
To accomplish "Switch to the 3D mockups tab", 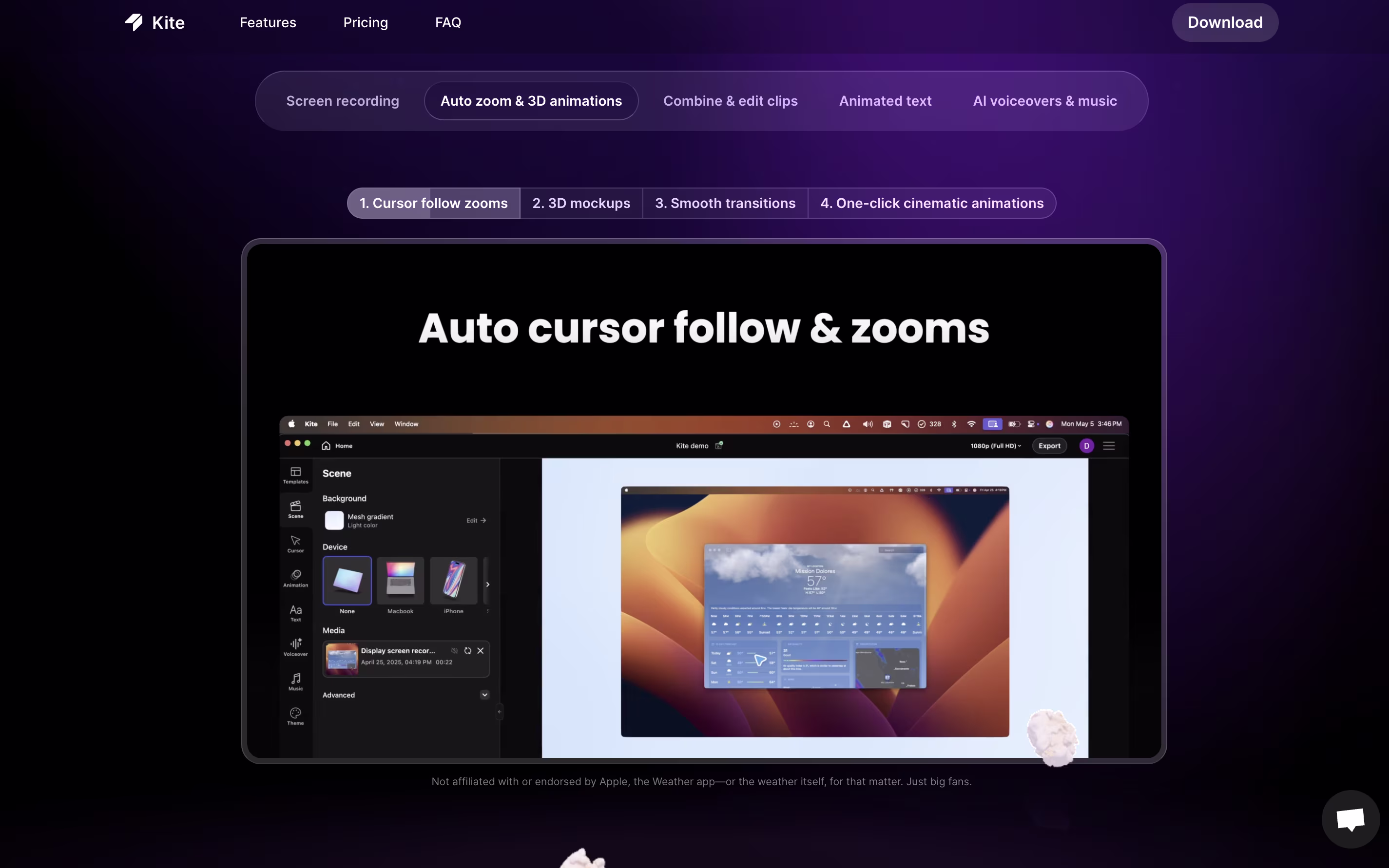I will (x=581, y=203).
